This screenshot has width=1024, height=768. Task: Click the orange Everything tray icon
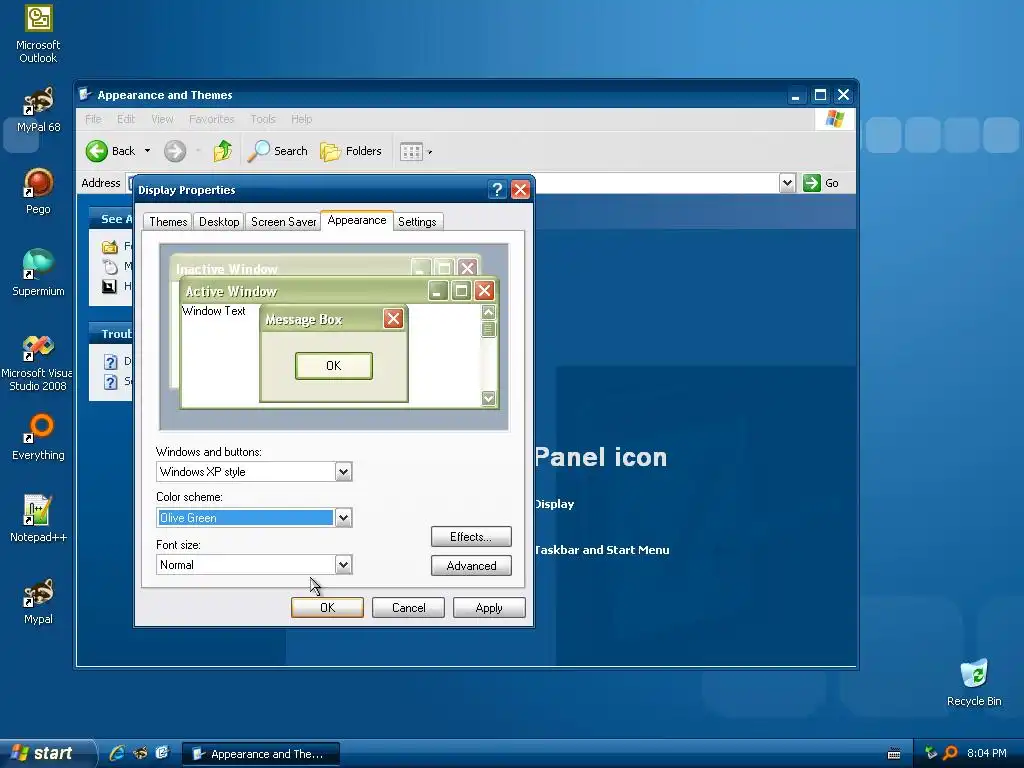(x=950, y=753)
